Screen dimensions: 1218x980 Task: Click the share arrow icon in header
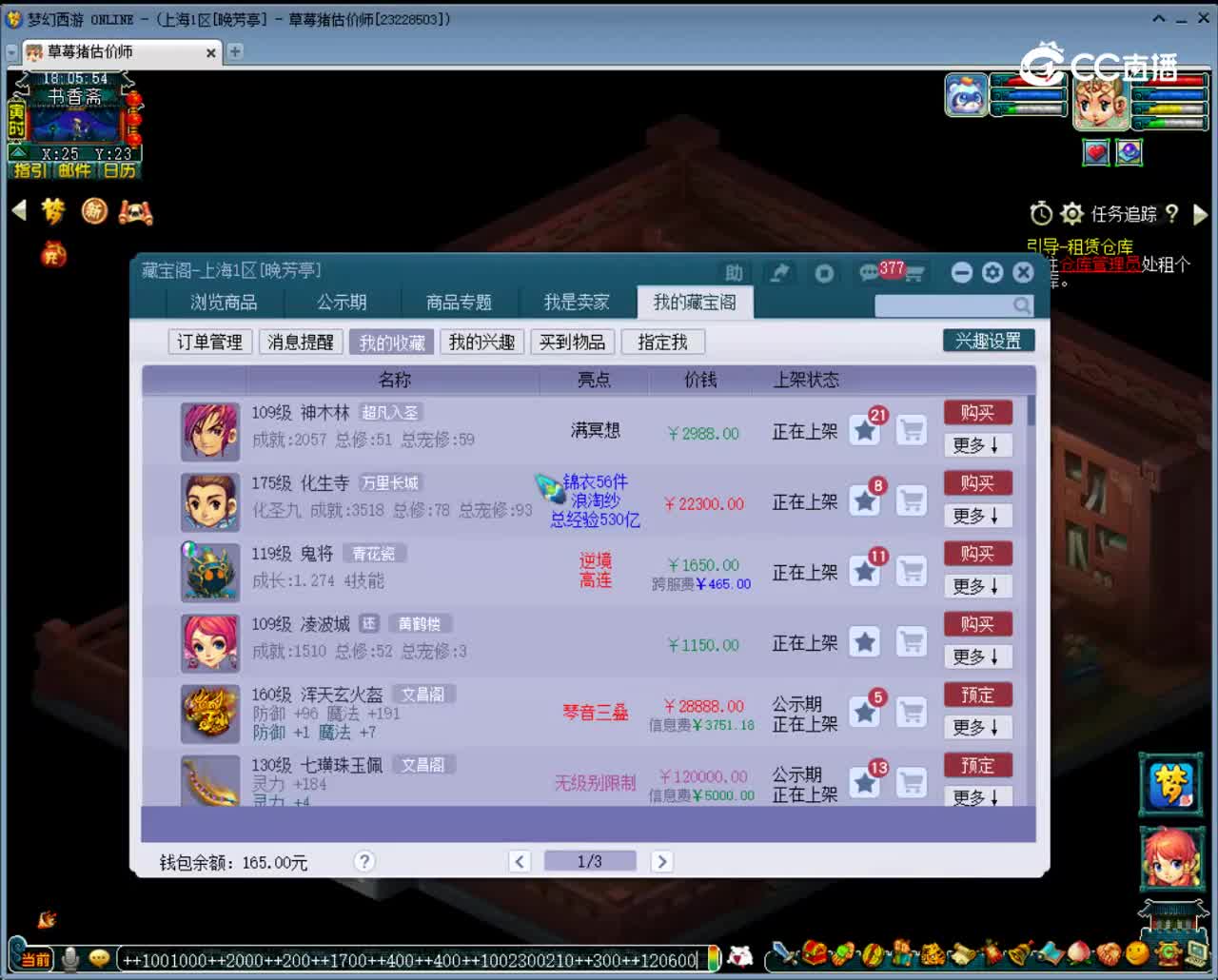coord(779,273)
